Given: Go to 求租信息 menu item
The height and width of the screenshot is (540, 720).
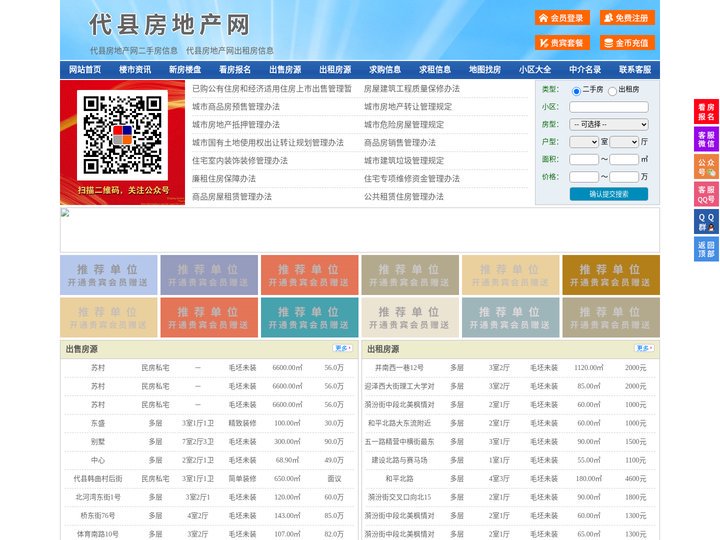Looking at the screenshot, I should tap(435, 70).
